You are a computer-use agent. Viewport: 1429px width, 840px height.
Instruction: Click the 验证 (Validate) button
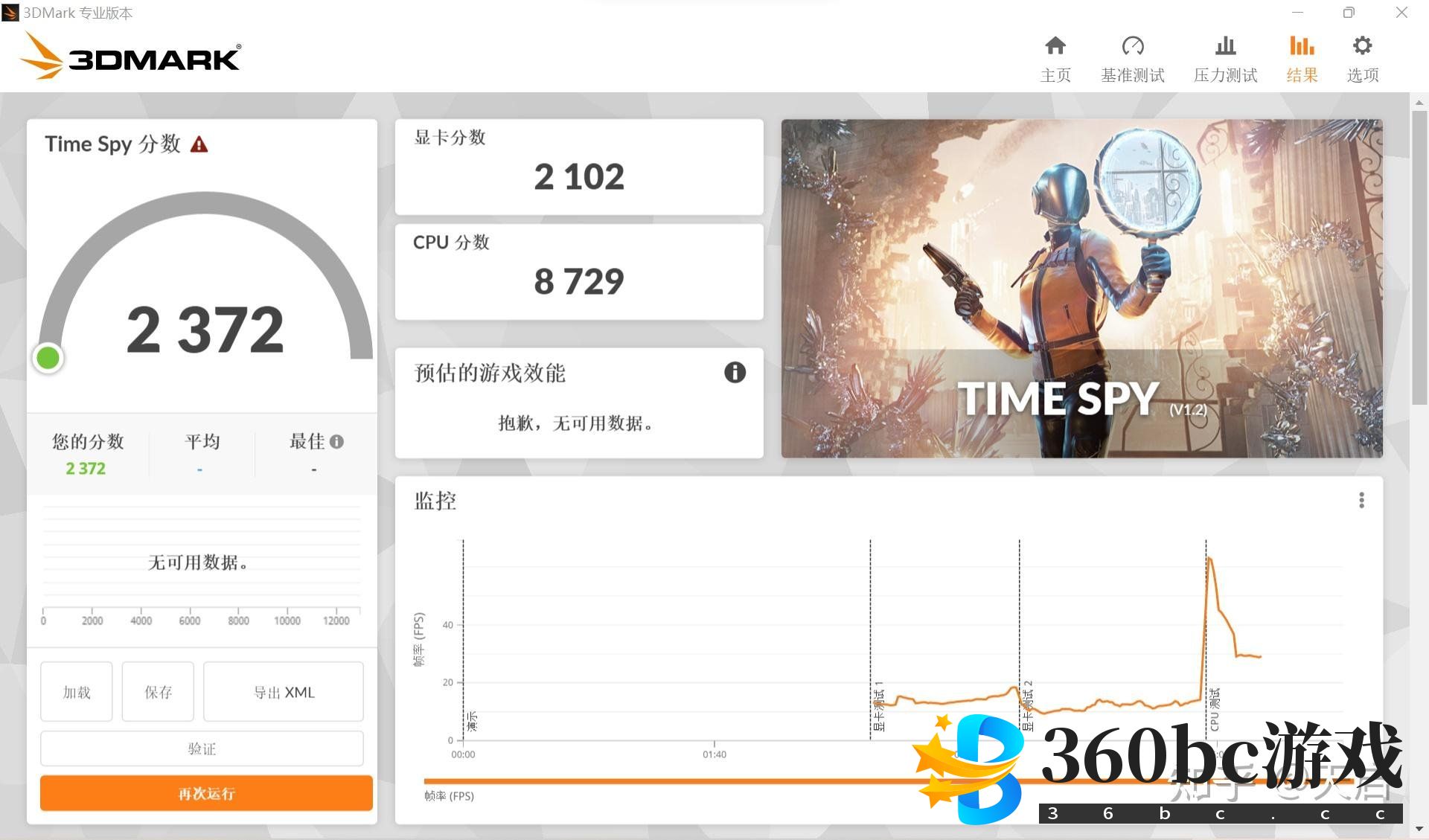(202, 748)
